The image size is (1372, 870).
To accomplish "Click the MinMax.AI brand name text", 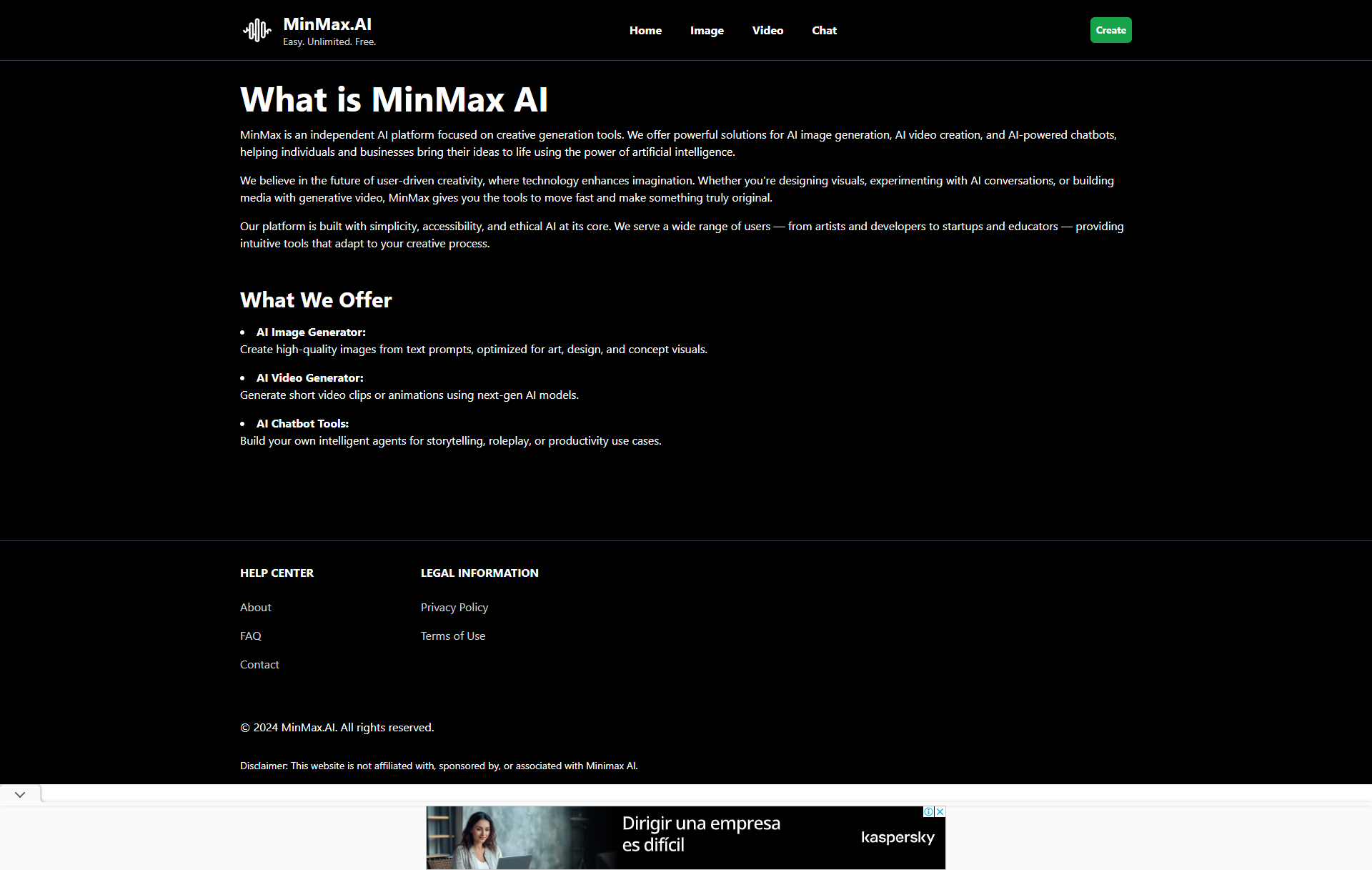I will click(x=327, y=24).
